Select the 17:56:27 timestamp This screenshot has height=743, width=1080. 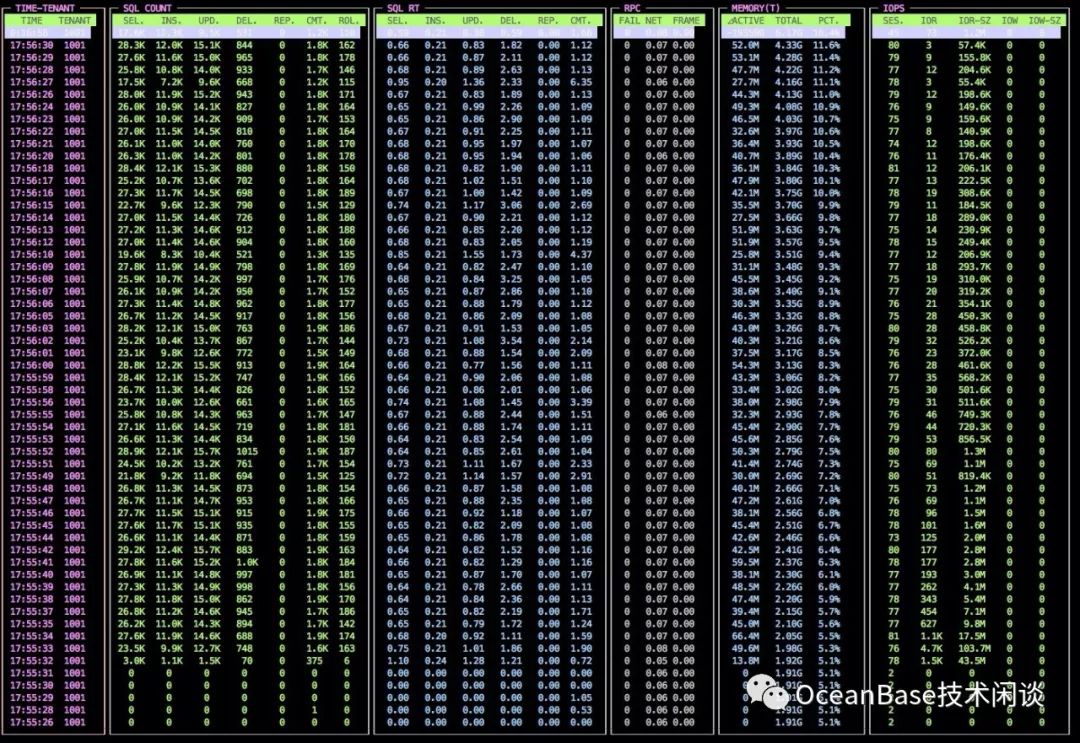(32, 82)
